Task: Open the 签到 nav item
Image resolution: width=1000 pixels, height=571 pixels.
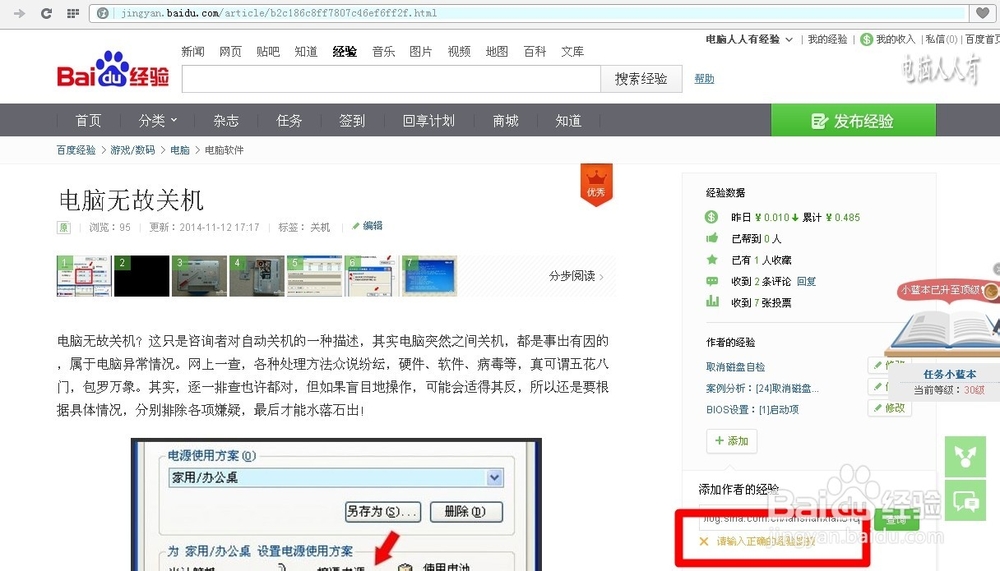Action: point(352,121)
